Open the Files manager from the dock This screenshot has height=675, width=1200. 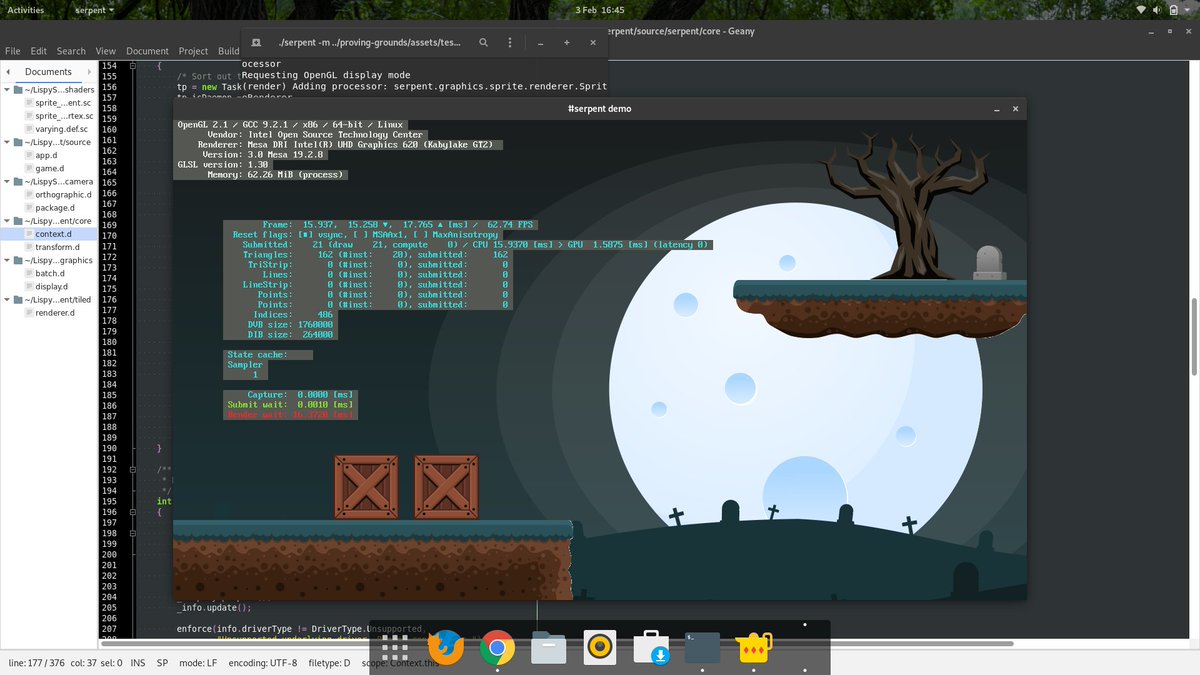548,648
